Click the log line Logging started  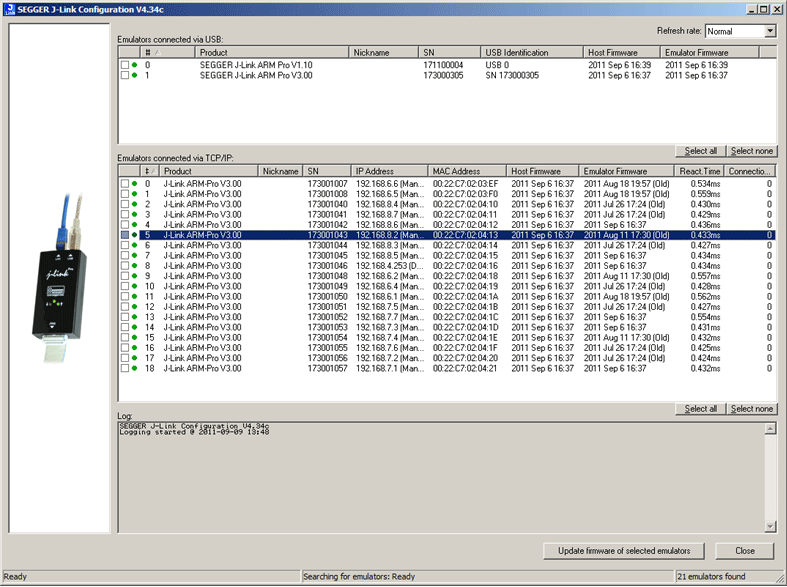click(194, 432)
